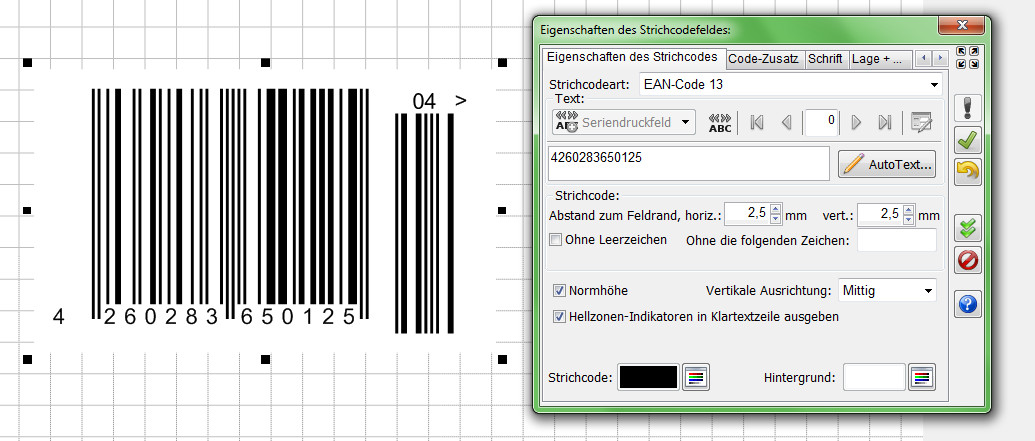Open help with the blue question mark

(968, 305)
